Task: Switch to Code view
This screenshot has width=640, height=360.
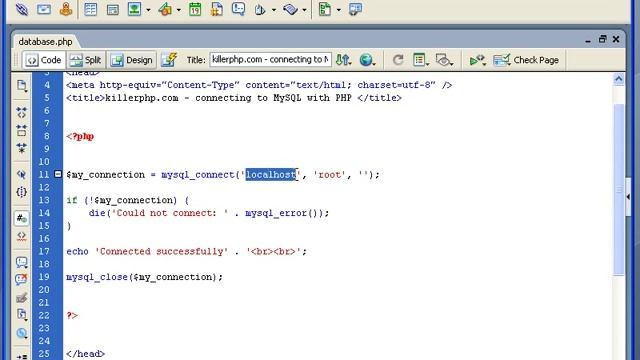Action: tap(44, 60)
